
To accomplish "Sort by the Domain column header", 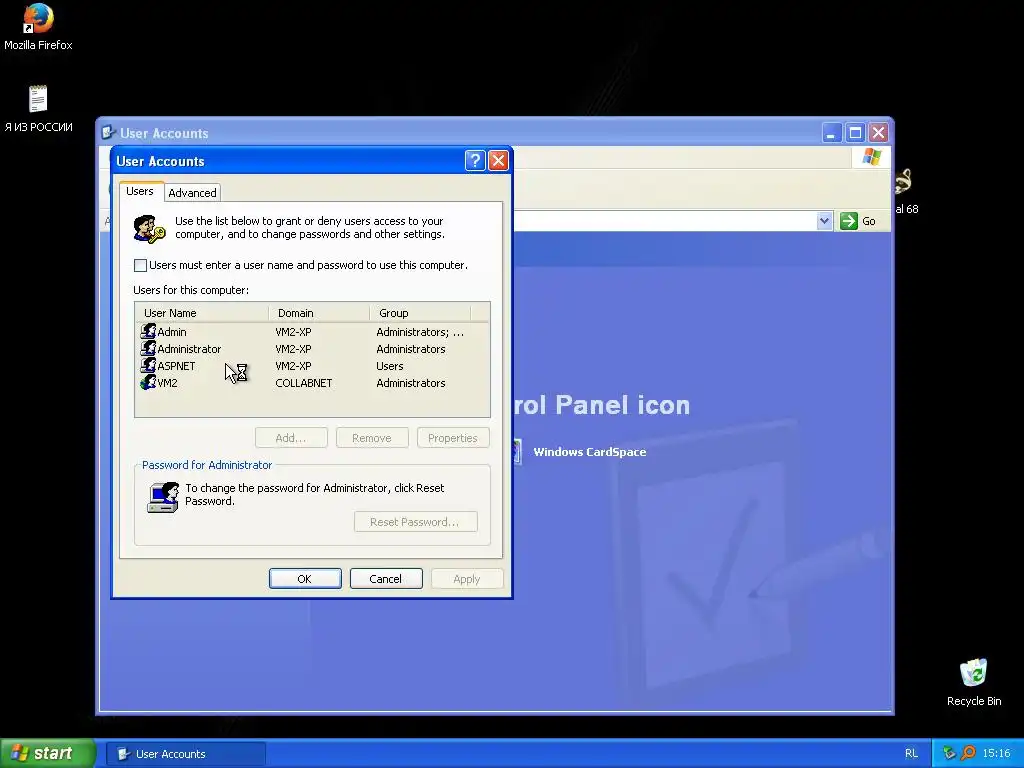I will coord(319,313).
